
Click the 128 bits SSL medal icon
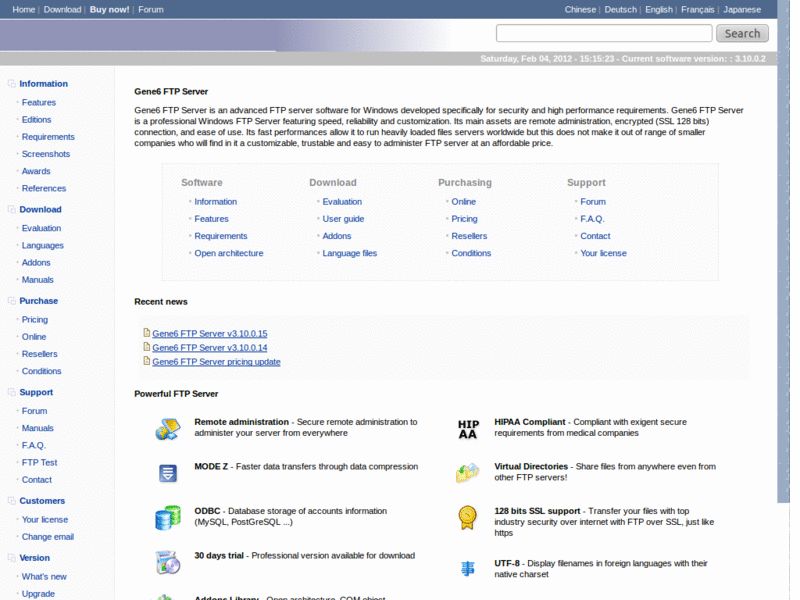pyautogui.click(x=467, y=517)
